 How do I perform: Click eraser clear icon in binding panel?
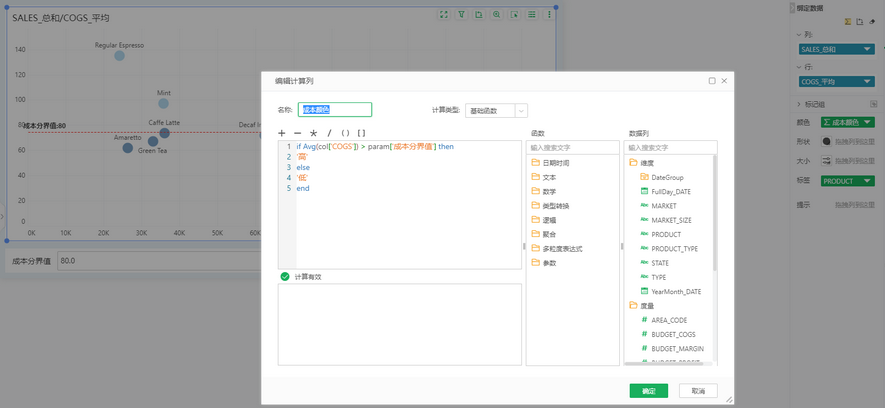tap(871, 21)
